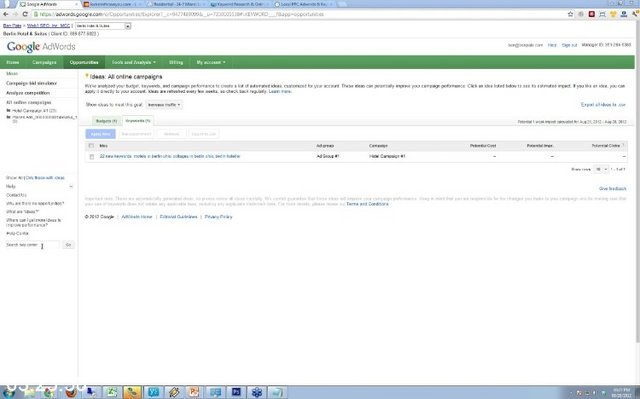640x399 pixels.
Task: Select All online campaigns in sidebar
Action: coord(29,102)
